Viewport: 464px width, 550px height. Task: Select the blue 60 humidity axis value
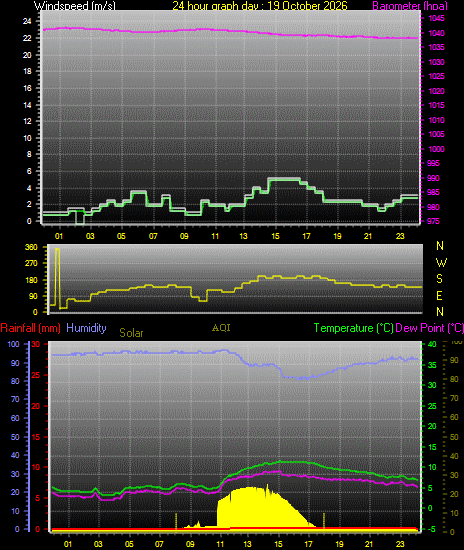15,418
